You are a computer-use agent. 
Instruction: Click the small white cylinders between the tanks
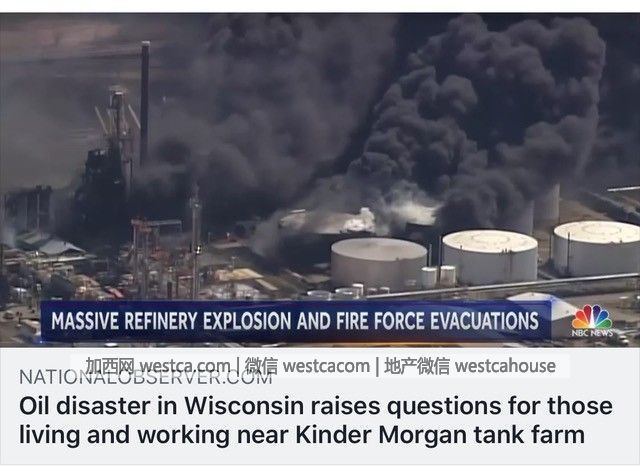(438, 276)
